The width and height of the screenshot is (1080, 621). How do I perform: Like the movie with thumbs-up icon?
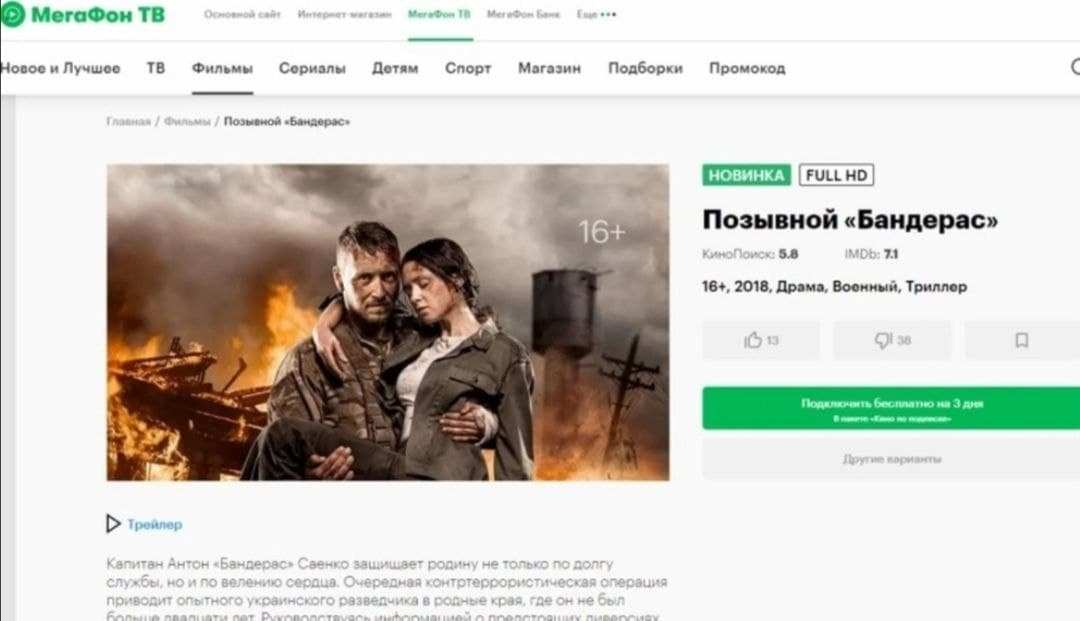[x=761, y=340]
